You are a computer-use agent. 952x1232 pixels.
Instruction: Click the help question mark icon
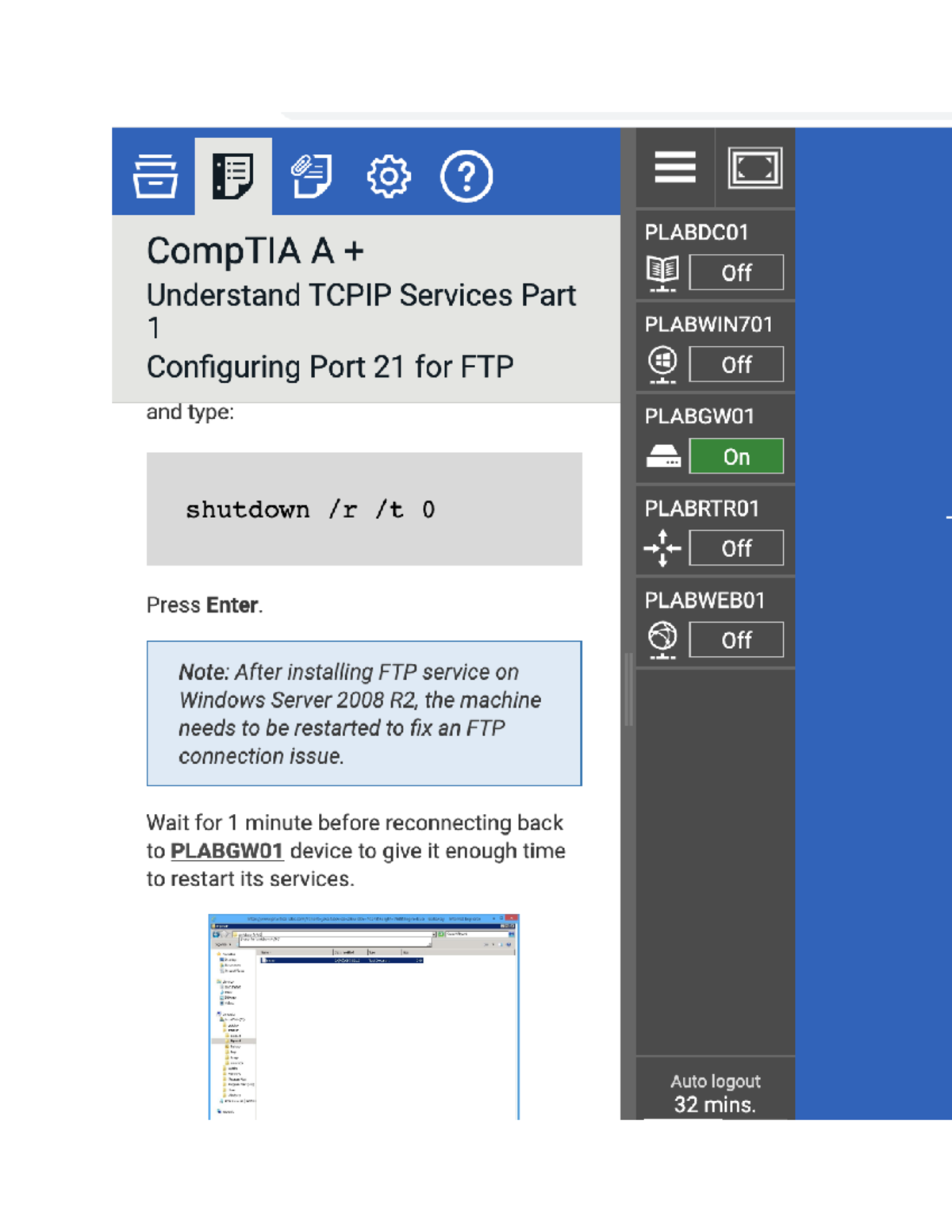[466, 175]
